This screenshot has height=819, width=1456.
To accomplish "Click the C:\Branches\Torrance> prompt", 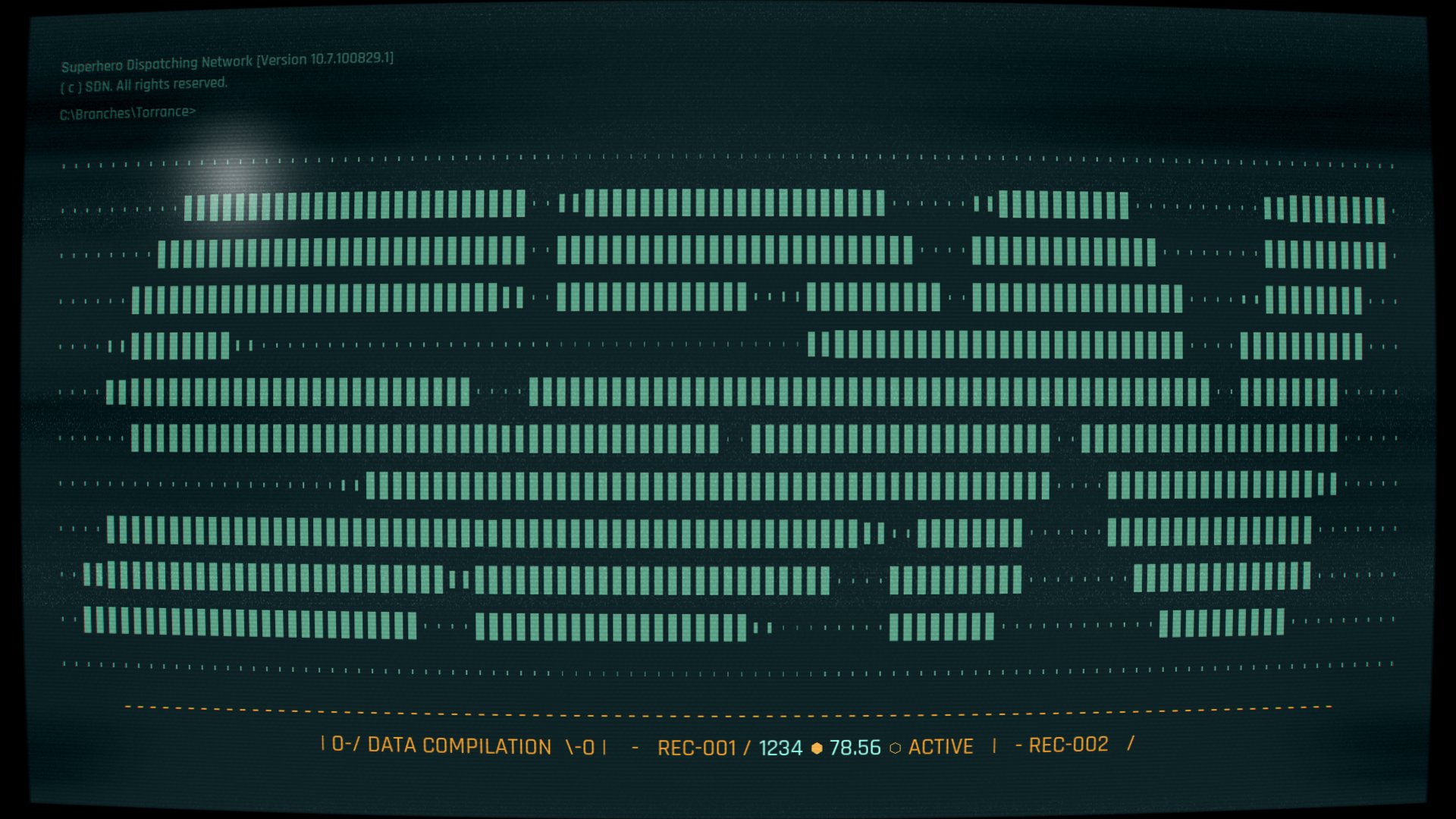I will click(x=127, y=113).
